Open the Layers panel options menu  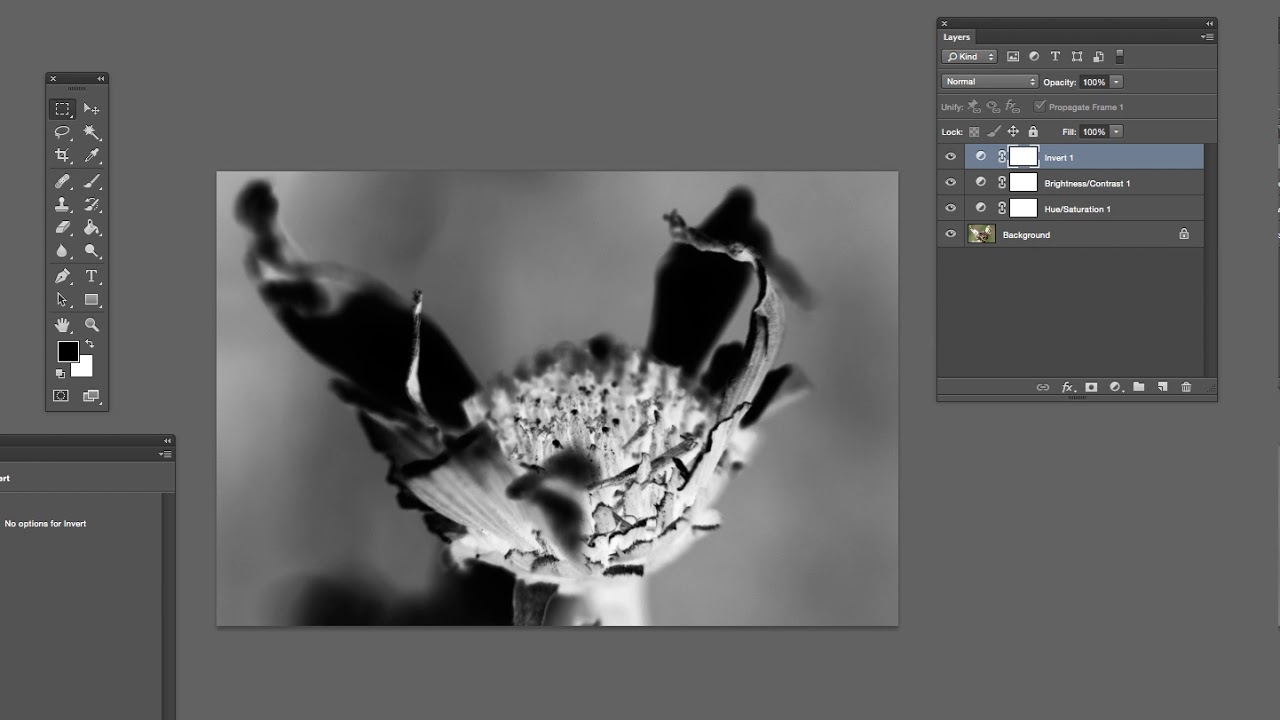1207,37
